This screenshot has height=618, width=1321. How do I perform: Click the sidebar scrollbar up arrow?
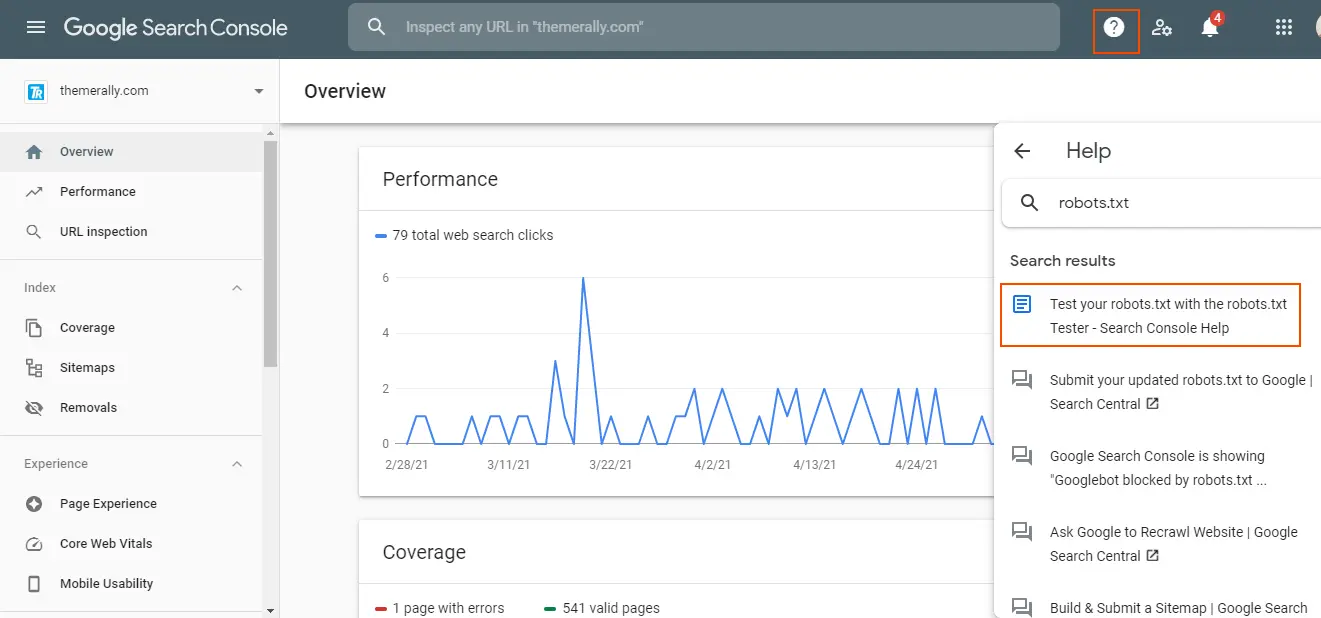(270, 132)
